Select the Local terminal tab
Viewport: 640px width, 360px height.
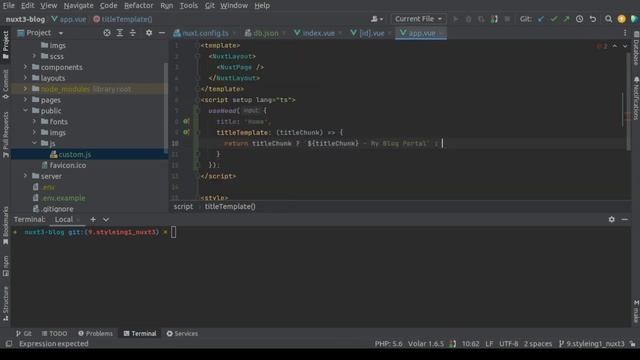pyautogui.click(x=64, y=219)
